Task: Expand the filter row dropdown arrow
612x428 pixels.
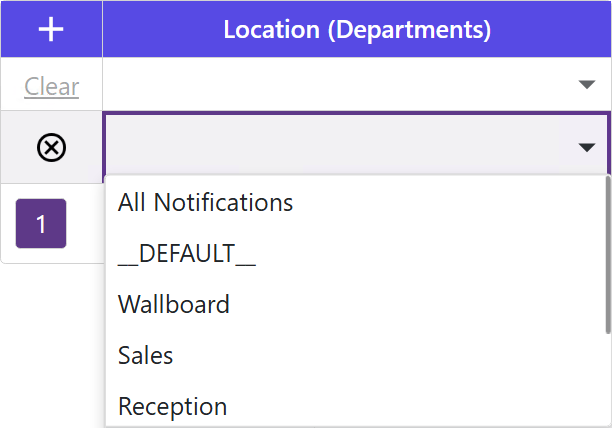Action: [587, 85]
